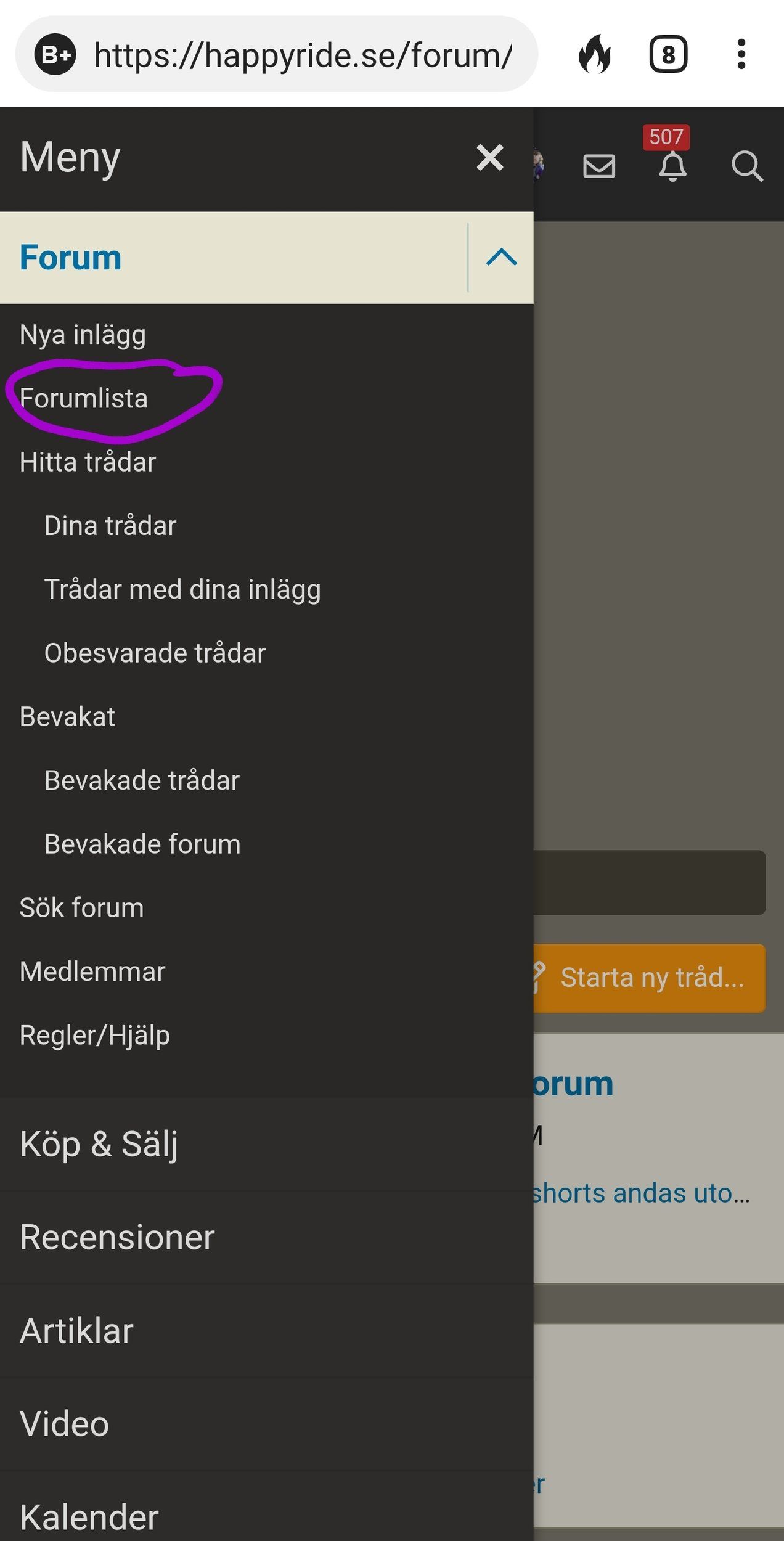
Task: Open Regler/Hjälp page
Action: [94, 1036]
